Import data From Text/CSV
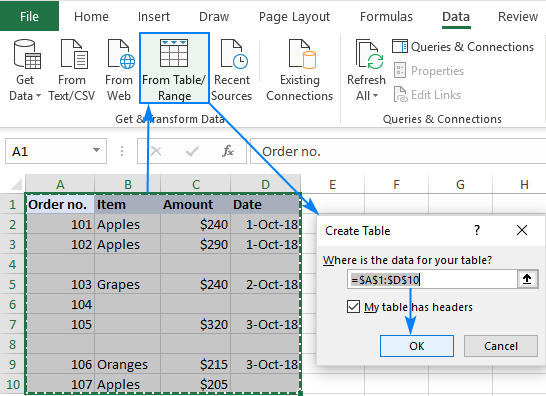 pos(72,71)
